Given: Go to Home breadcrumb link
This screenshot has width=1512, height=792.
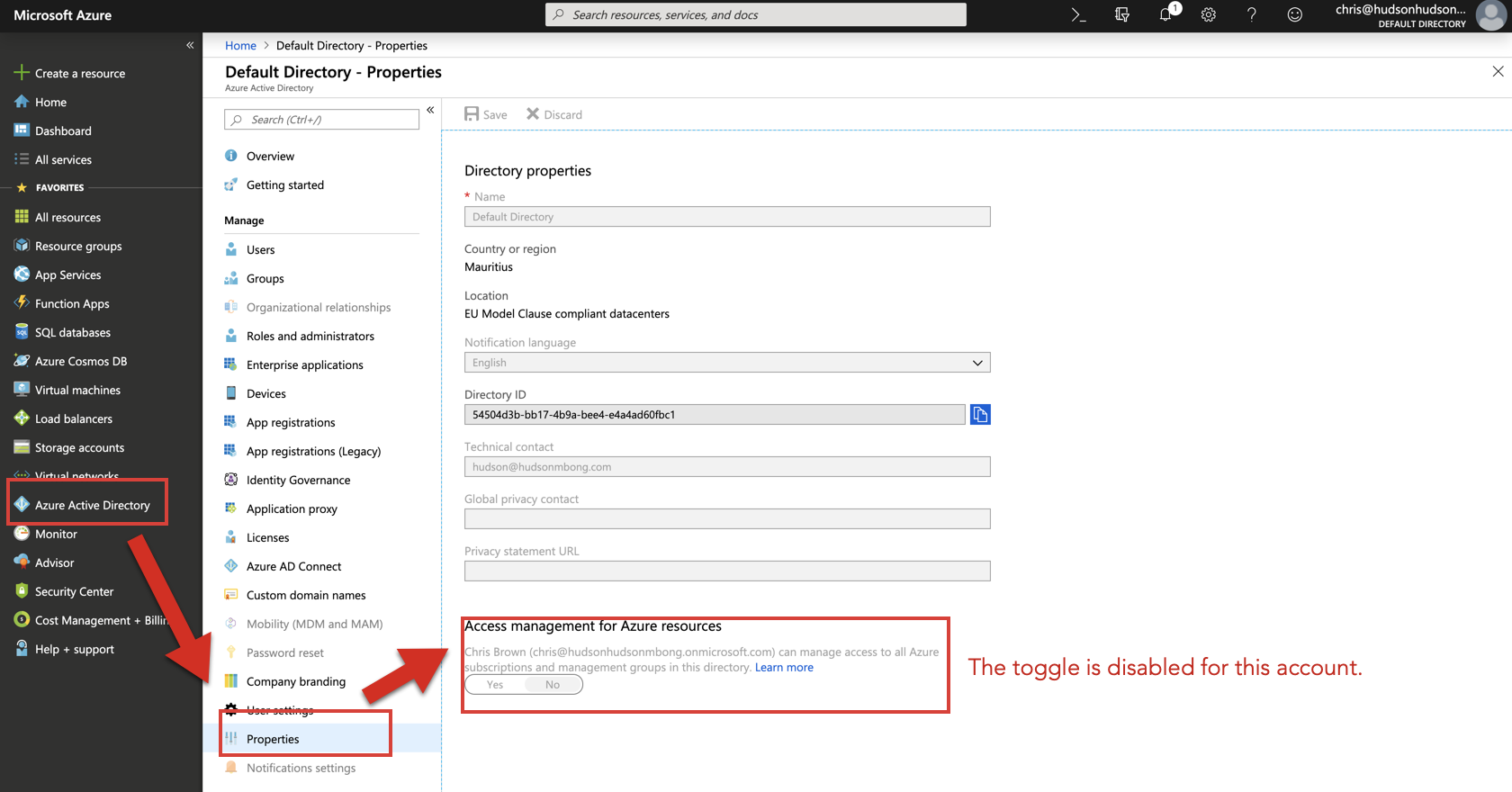Looking at the screenshot, I should pos(240,45).
